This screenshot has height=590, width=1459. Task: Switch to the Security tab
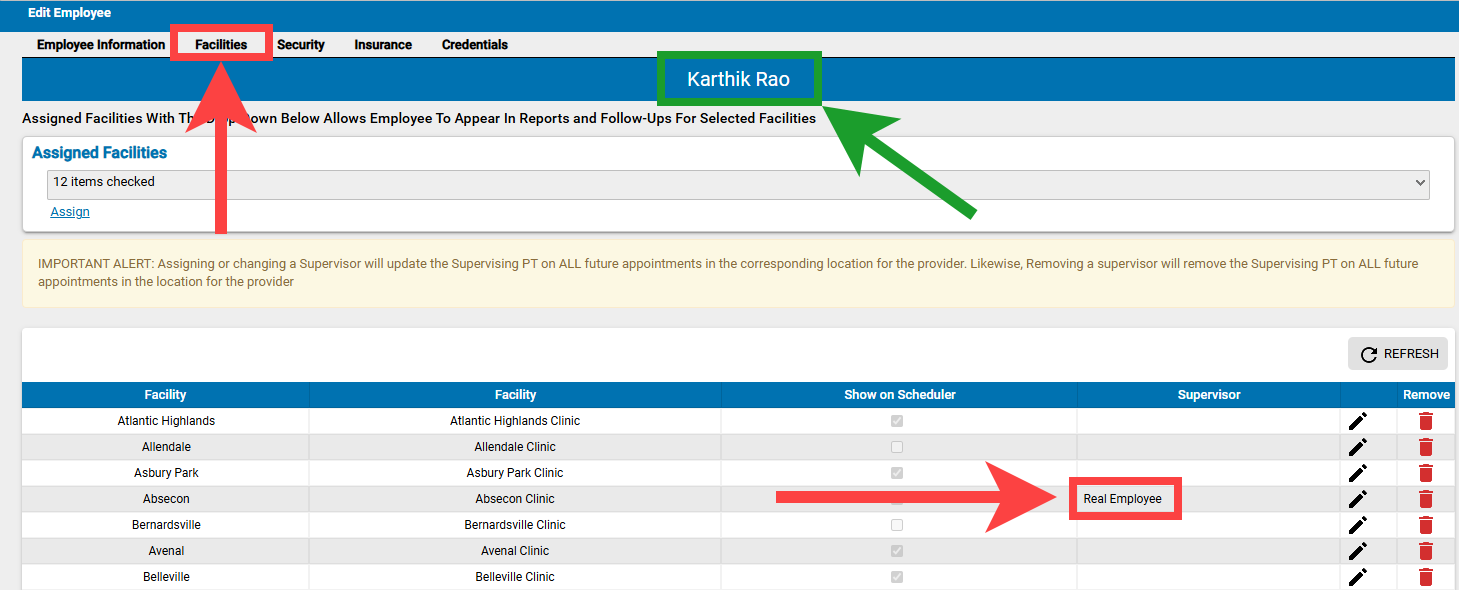[300, 44]
